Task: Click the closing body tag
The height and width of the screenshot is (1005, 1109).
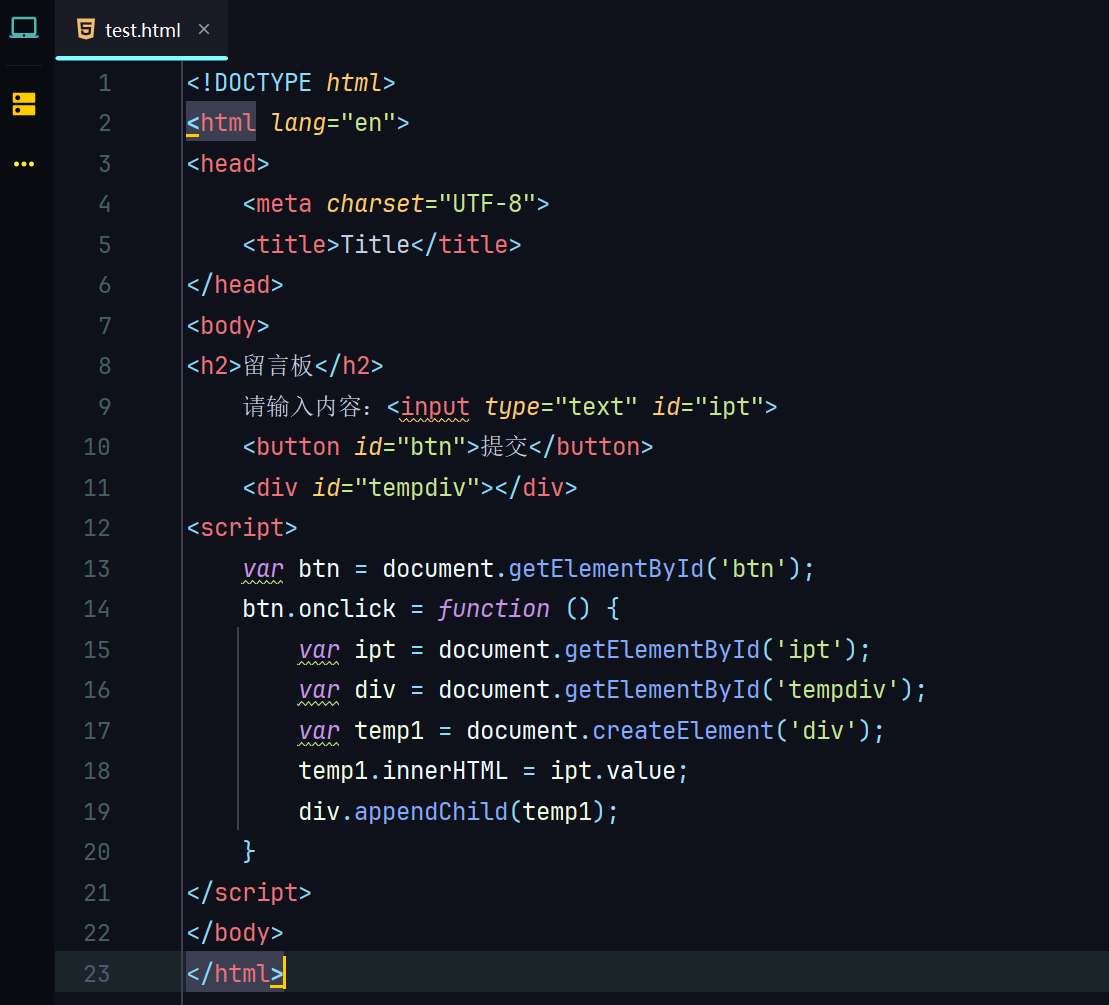Action: (235, 933)
